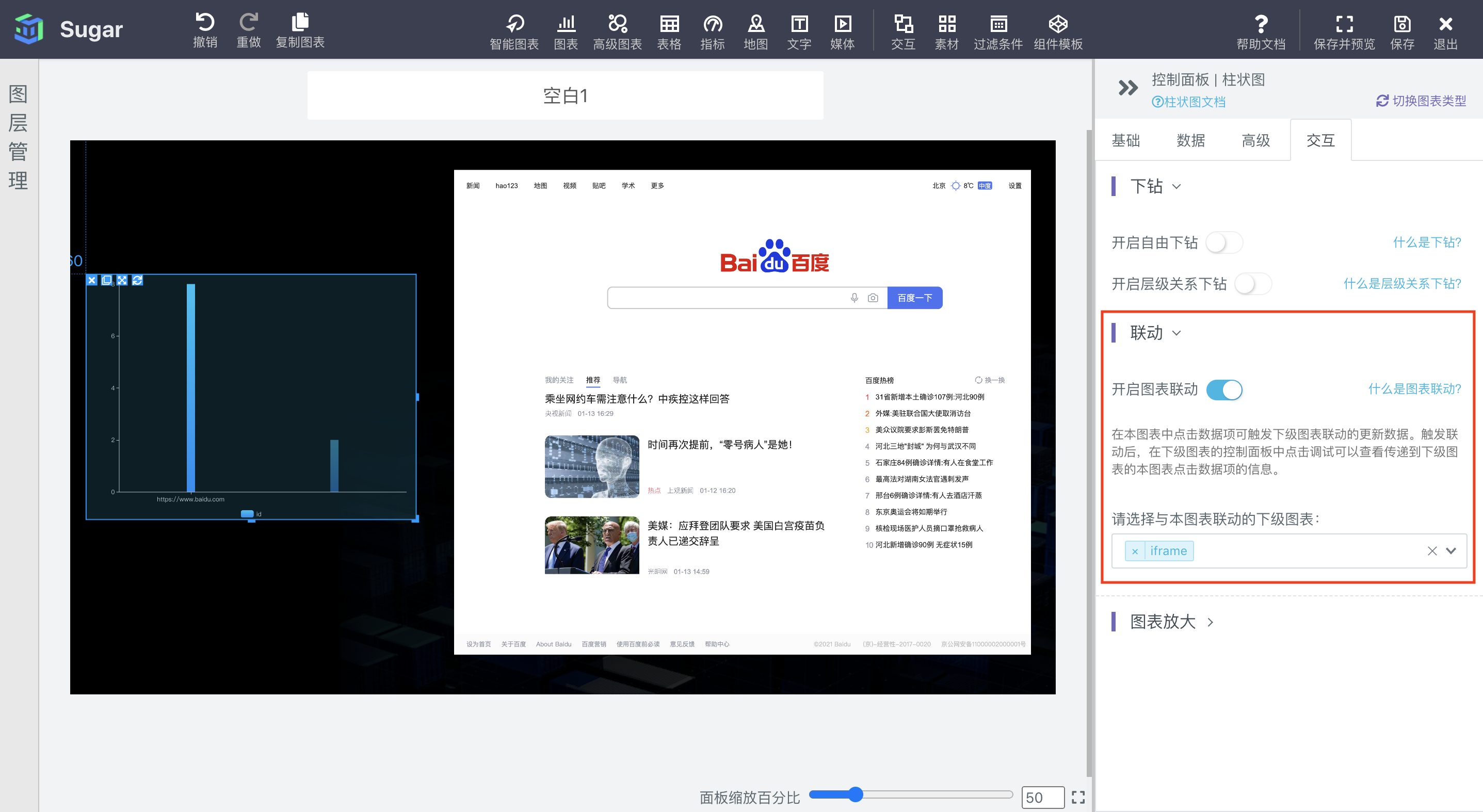The height and width of the screenshot is (812, 1483).
Task: Open 什么是层级关系下钻? help link
Action: click(1402, 284)
